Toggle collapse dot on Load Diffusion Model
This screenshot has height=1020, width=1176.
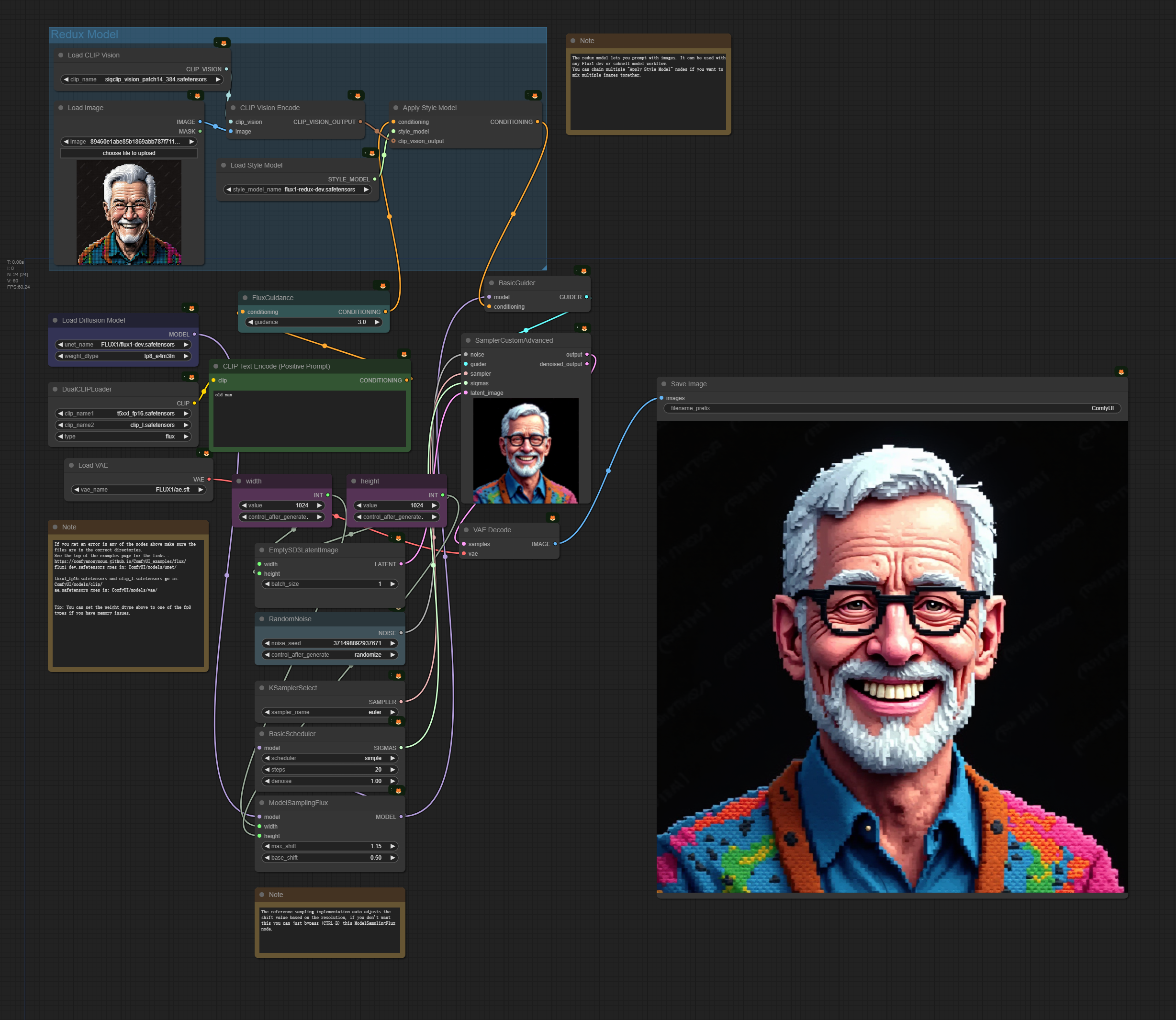point(55,320)
